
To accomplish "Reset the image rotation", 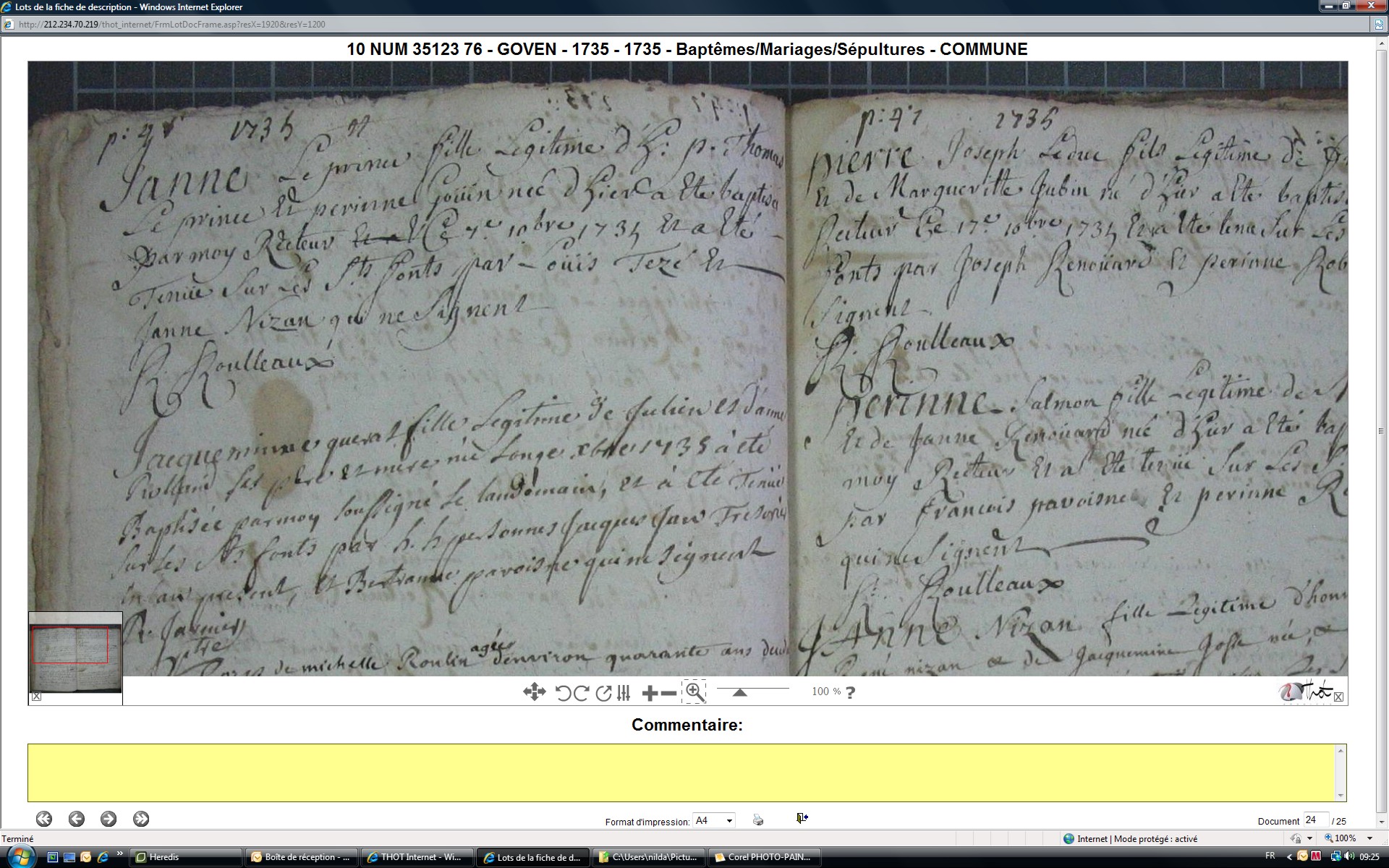I will click(x=603, y=693).
